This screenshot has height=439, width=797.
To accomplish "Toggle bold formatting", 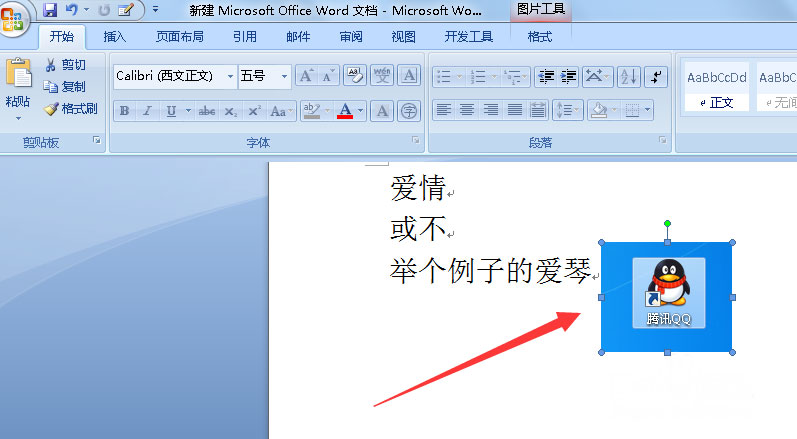I will point(125,111).
